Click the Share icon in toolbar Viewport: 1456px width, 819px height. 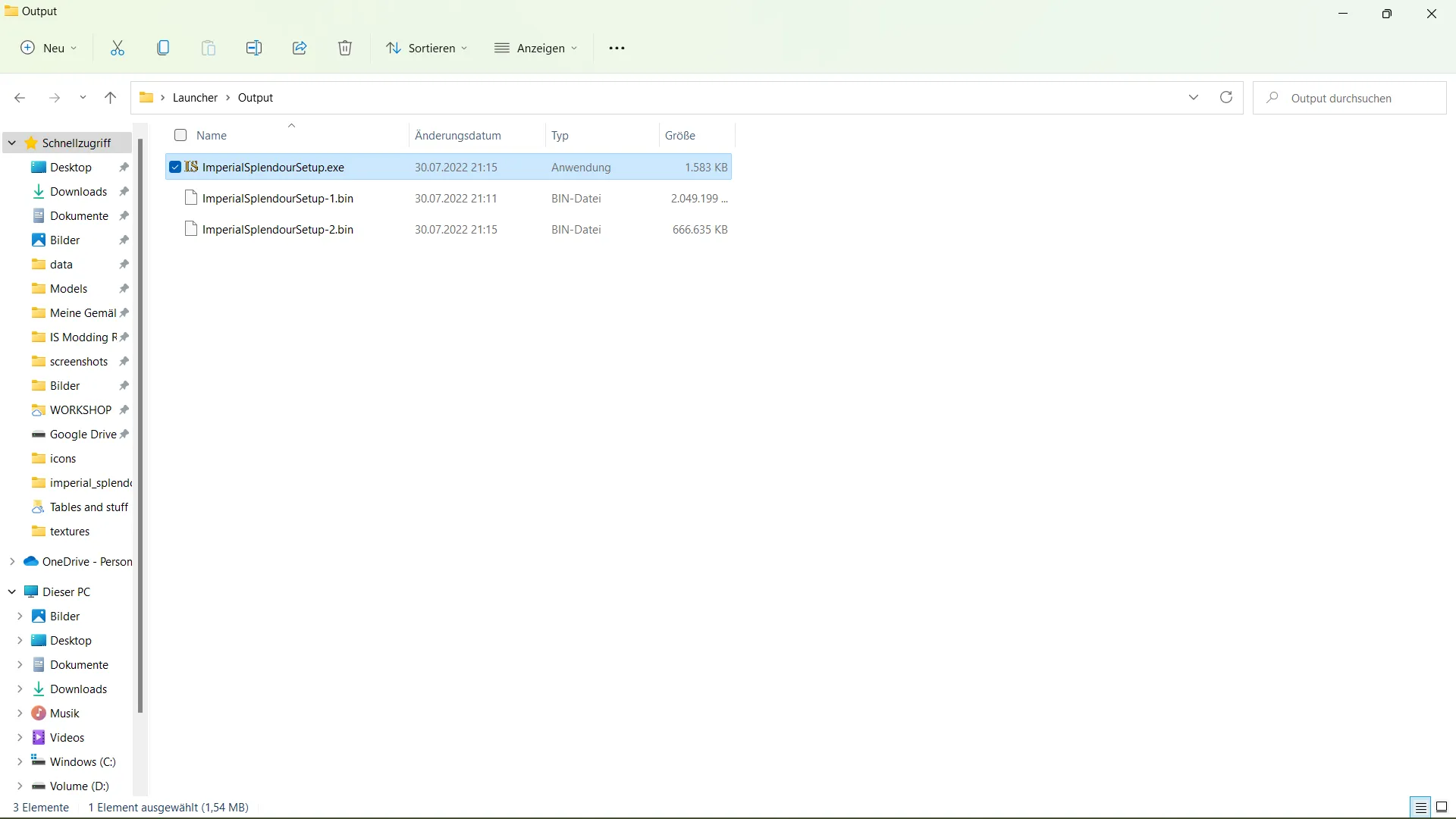point(300,49)
